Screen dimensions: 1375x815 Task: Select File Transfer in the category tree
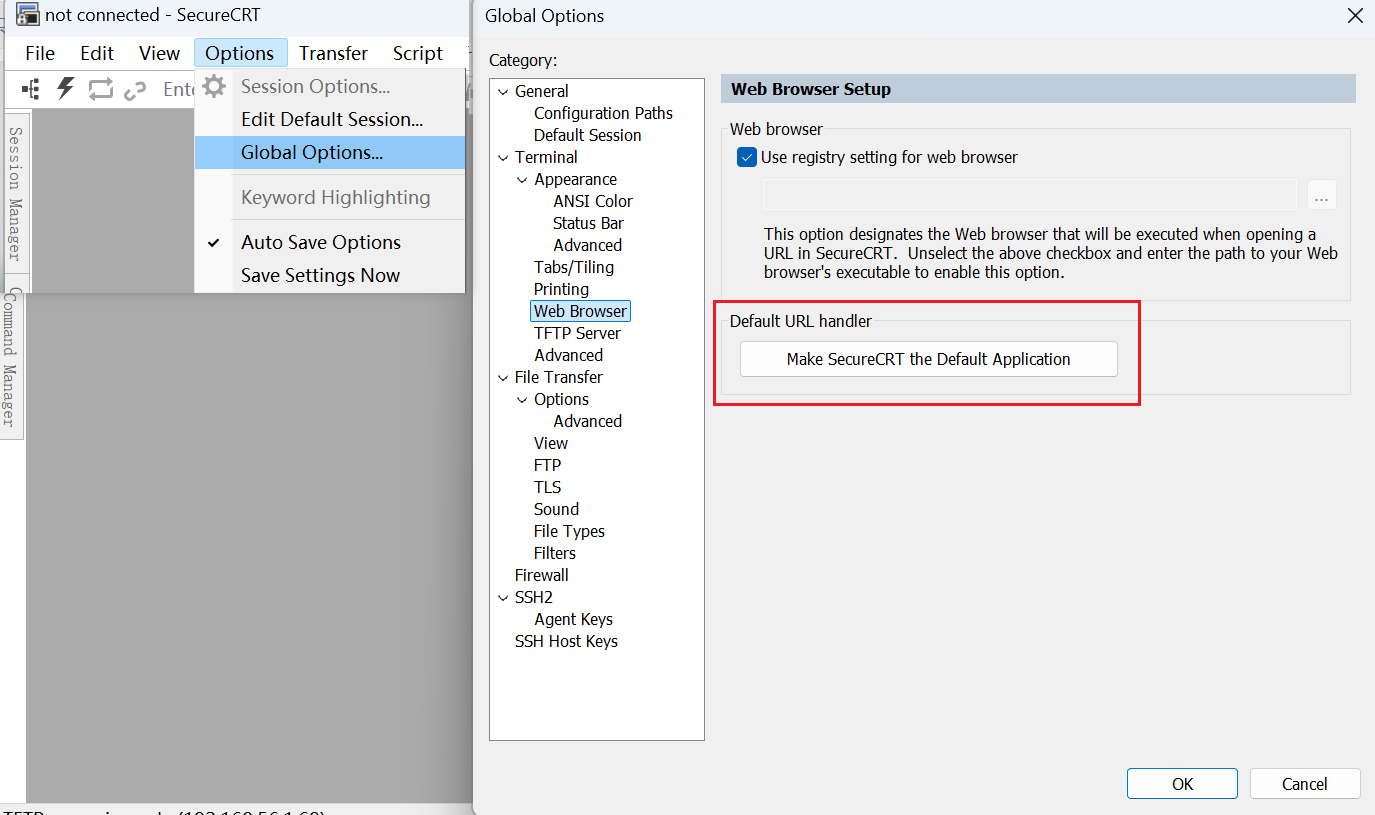click(x=558, y=377)
